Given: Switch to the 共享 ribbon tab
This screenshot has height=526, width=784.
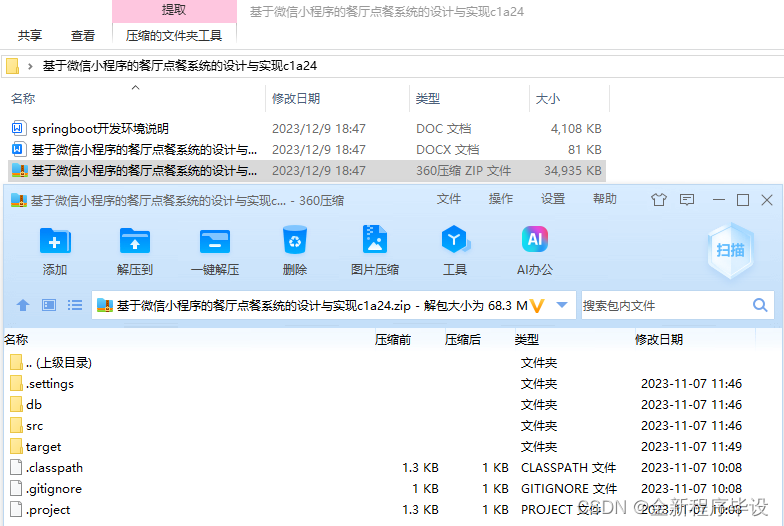Looking at the screenshot, I should point(30,36).
